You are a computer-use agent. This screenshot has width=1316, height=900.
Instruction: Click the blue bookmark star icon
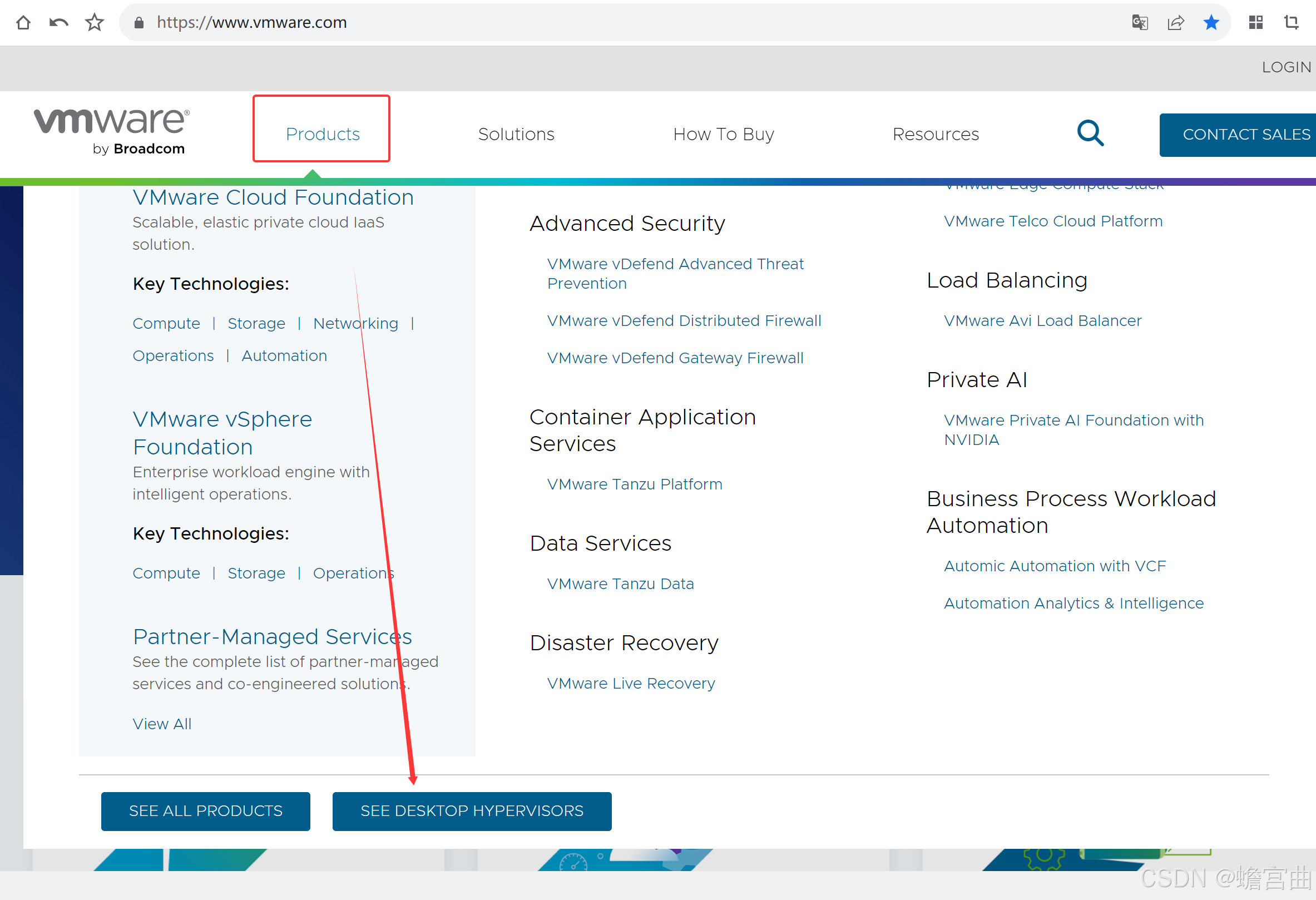[x=1211, y=23]
